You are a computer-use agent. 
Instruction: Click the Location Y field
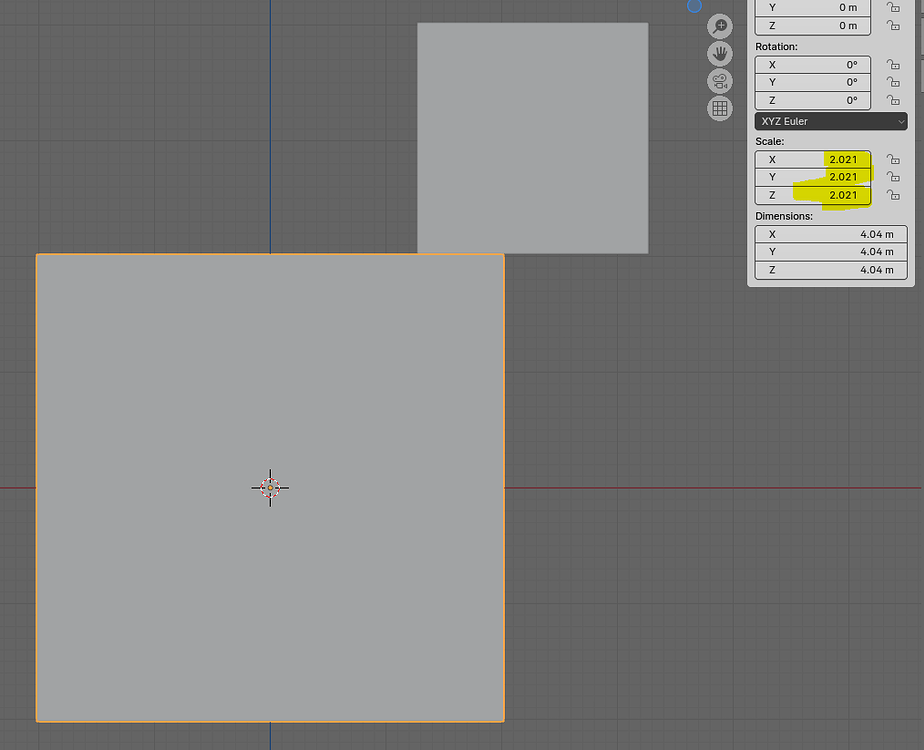click(813, 8)
